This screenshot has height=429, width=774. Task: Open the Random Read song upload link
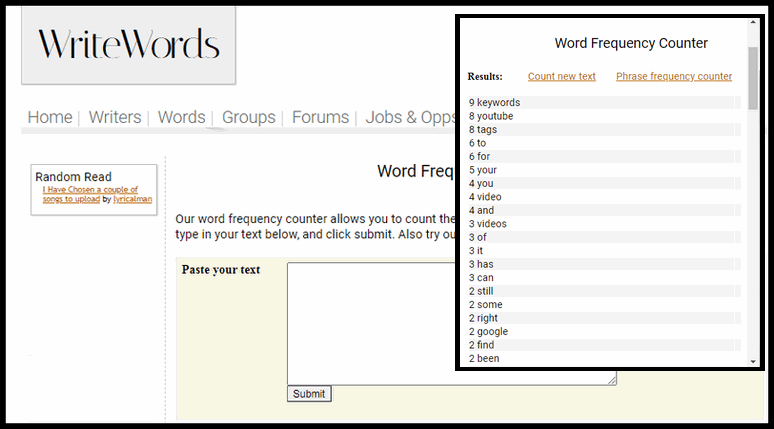[x=90, y=194]
